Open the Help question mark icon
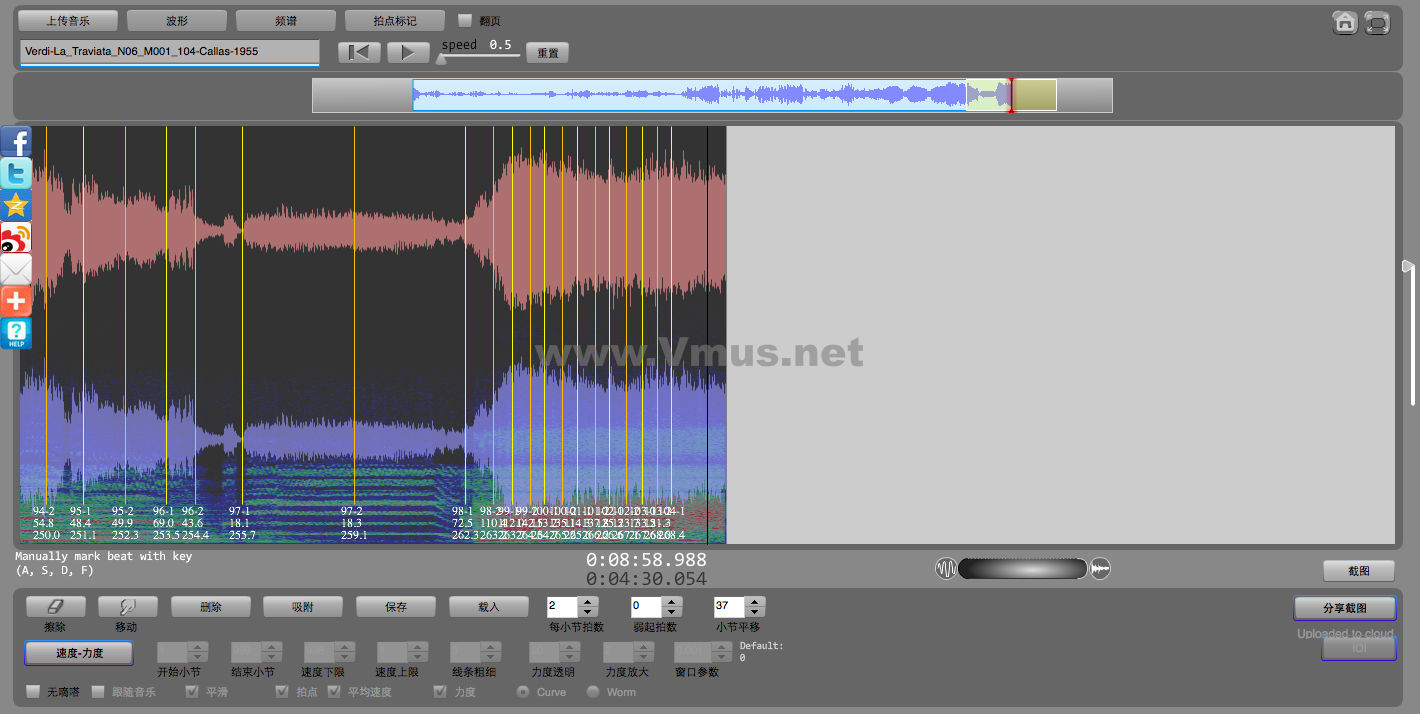1420x714 pixels. click(x=16, y=334)
